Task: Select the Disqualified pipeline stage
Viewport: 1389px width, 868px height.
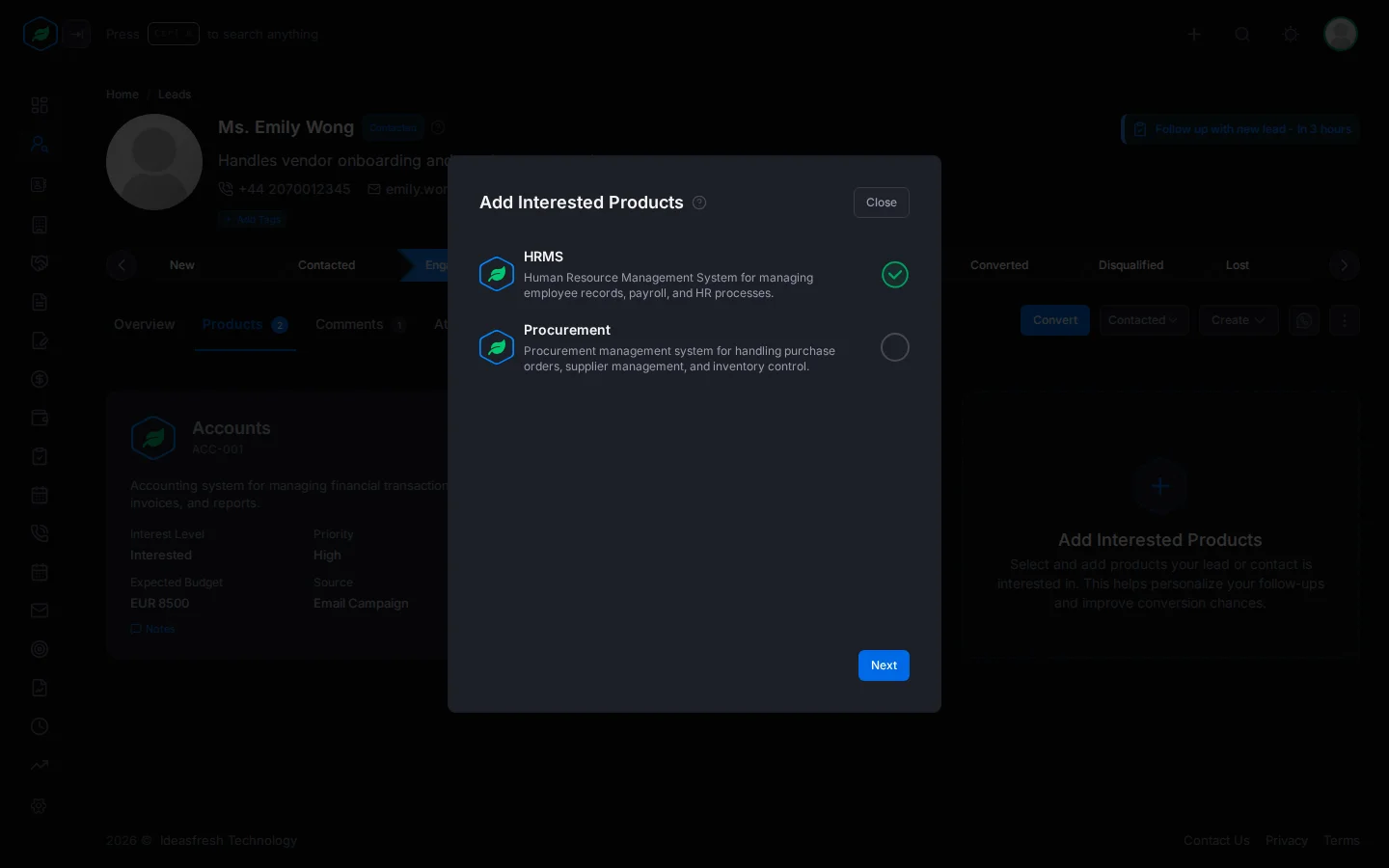Action: coord(1130,265)
